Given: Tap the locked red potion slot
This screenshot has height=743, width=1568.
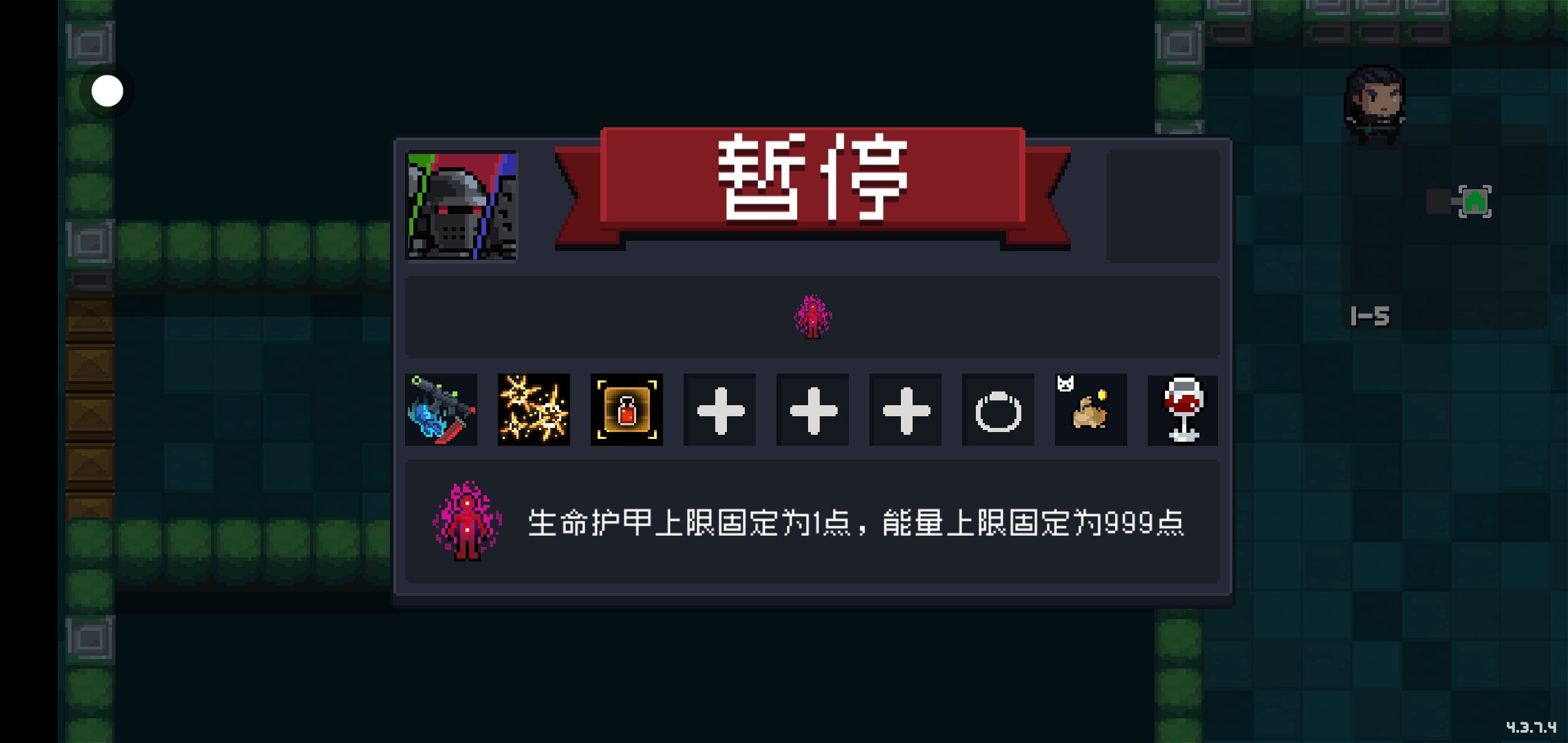Looking at the screenshot, I should pos(627,410).
